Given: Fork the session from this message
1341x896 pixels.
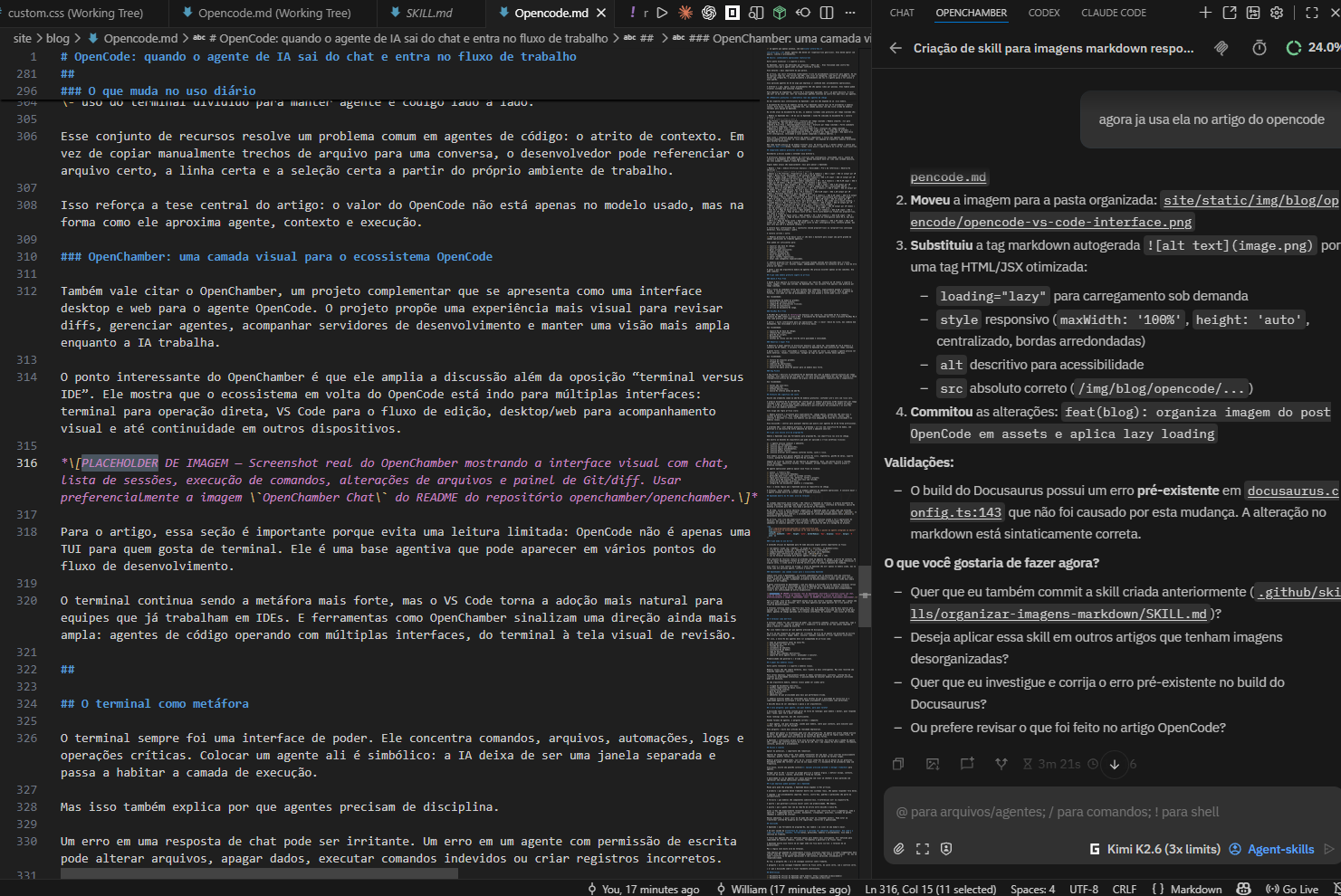Looking at the screenshot, I should 1001,764.
